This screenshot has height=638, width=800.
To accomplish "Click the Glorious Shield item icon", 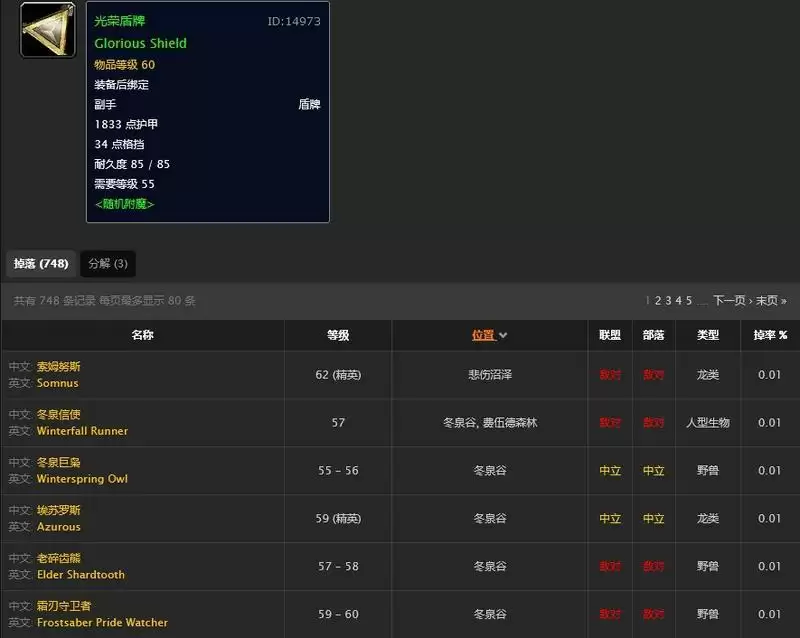I will 47,30.
